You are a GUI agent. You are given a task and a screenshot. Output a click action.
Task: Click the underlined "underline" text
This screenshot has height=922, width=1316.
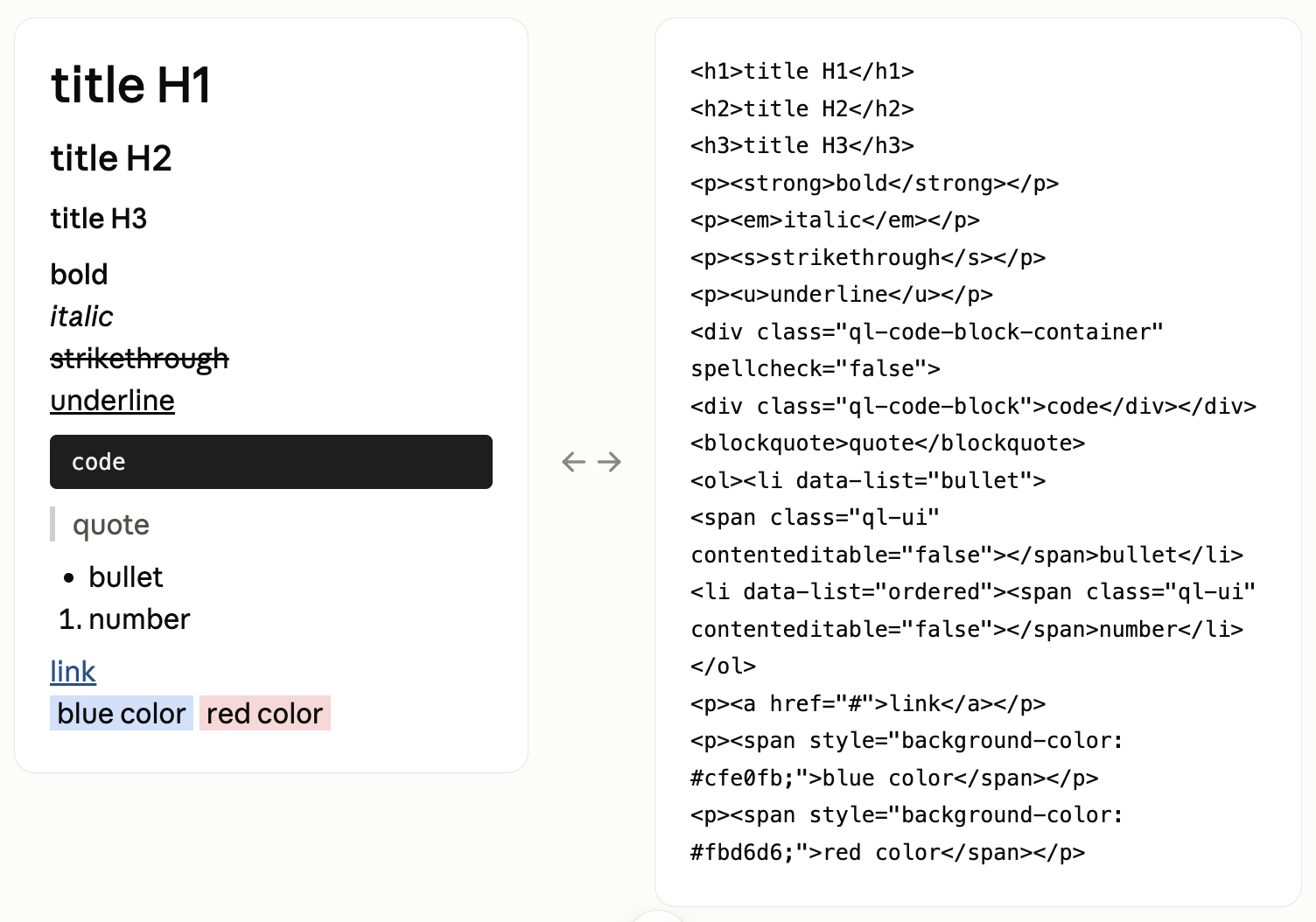tap(112, 401)
